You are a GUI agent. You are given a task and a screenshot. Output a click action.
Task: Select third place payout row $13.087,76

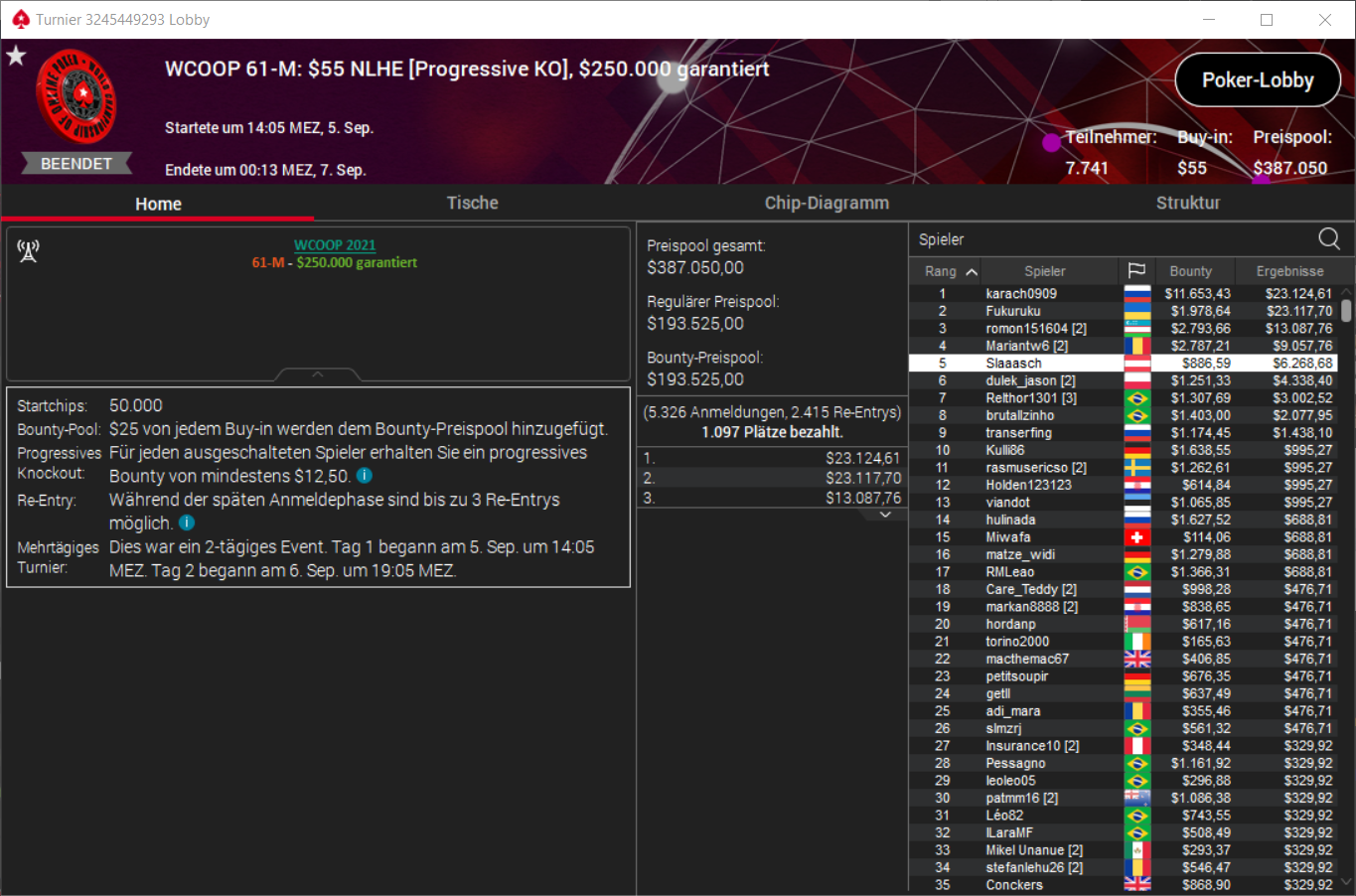[x=772, y=498]
